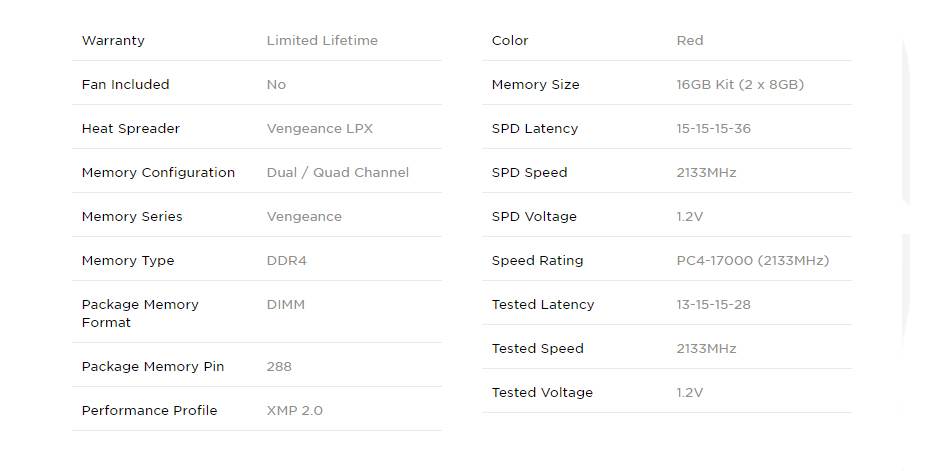
Task: Select the Dual / Quad Channel value
Action: click(337, 173)
